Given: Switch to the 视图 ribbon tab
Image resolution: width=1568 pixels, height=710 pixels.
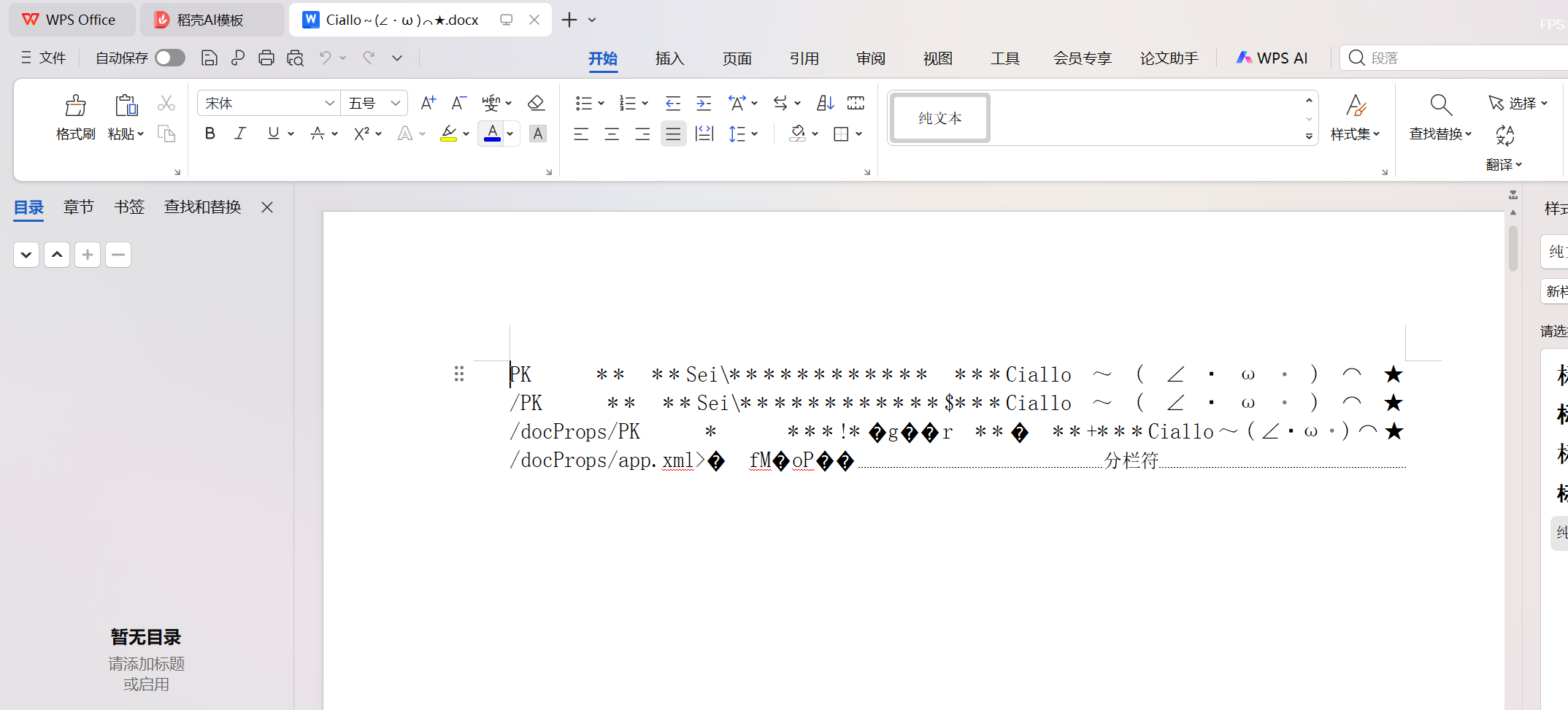Looking at the screenshot, I should (938, 58).
